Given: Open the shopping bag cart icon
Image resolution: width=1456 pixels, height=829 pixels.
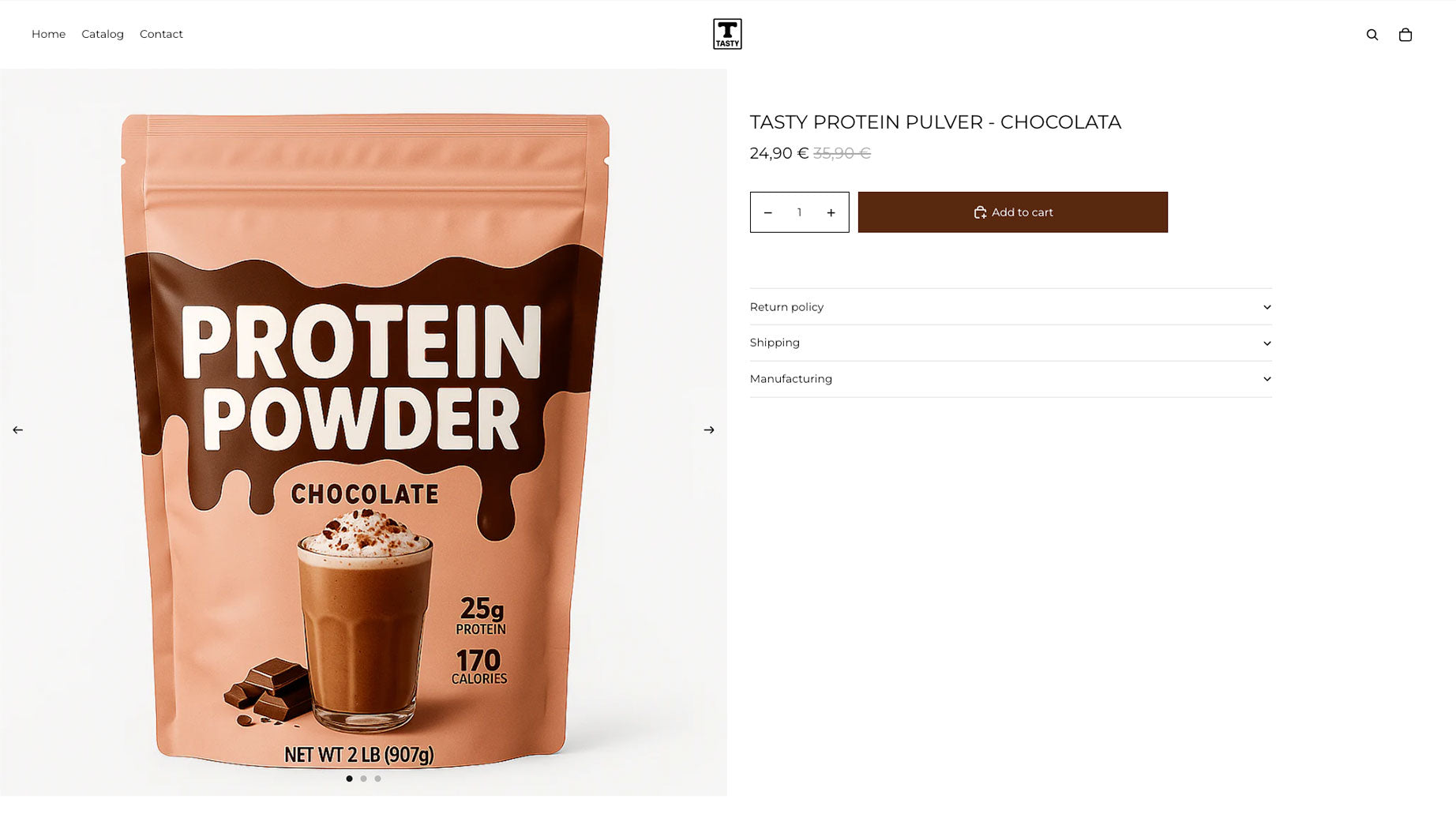Looking at the screenshot, I should (1405, 35).
